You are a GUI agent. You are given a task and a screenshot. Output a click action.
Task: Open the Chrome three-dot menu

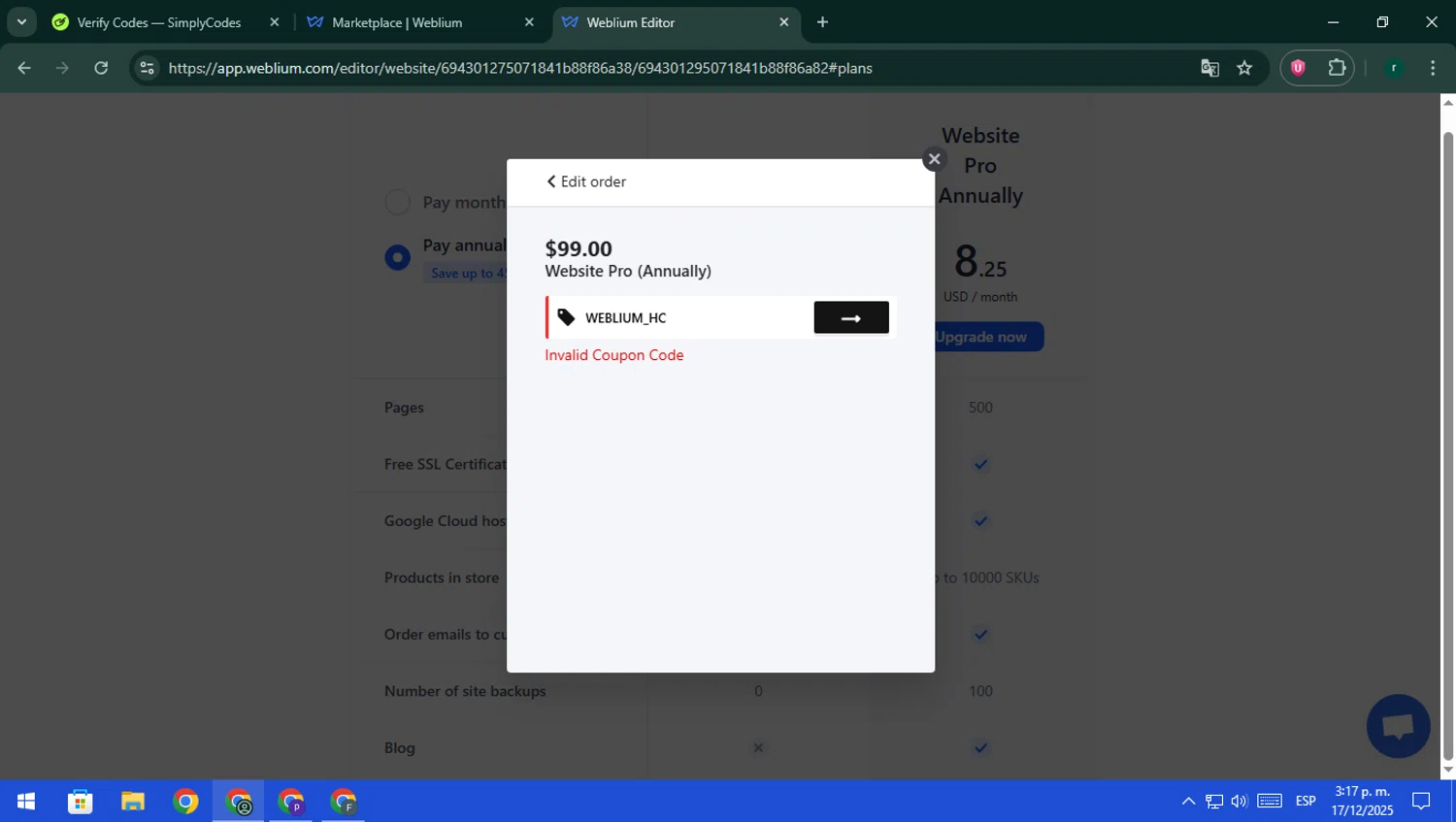coord(1433,68)
